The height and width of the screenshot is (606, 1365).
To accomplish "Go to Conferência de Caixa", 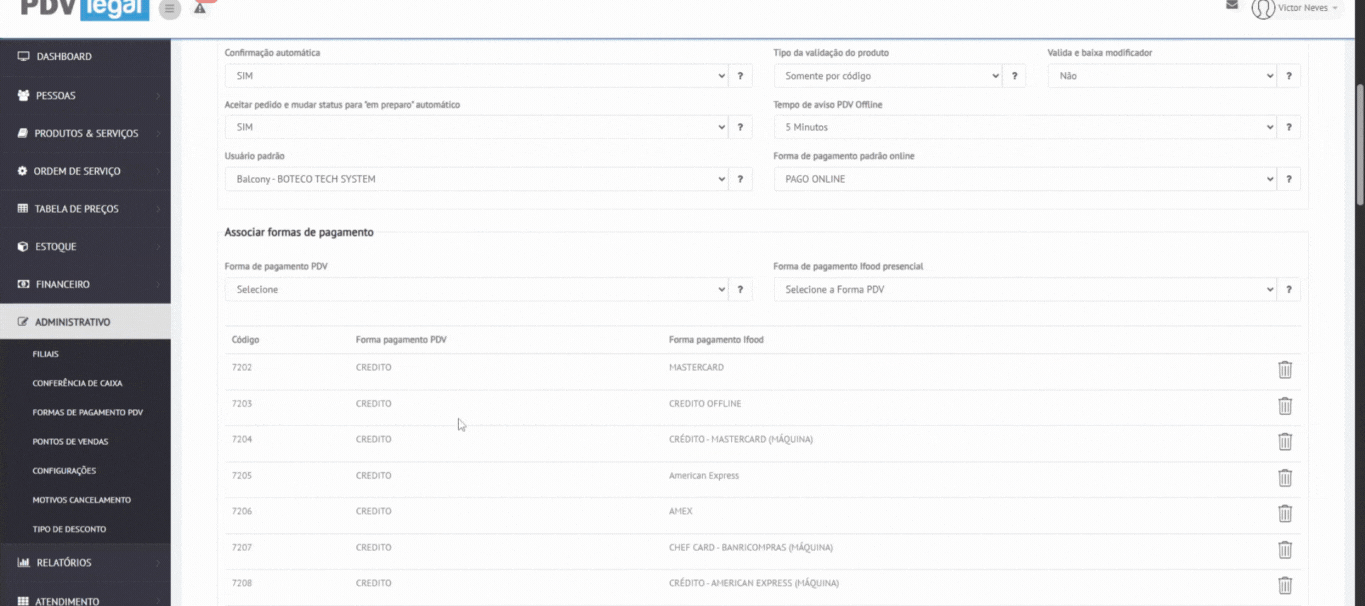I will (77, 383).
